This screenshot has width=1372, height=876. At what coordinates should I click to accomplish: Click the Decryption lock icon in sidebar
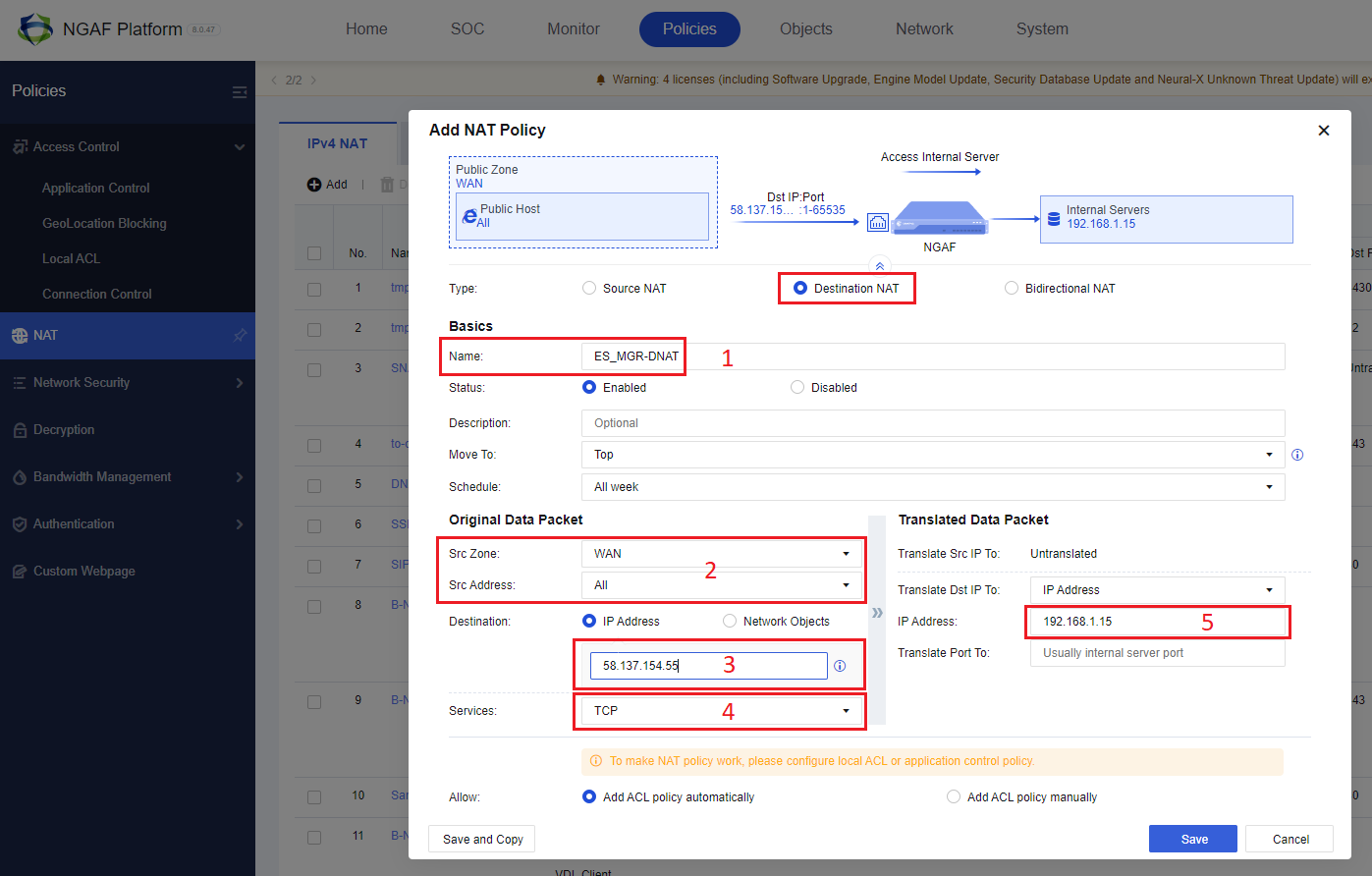point(20,430)
